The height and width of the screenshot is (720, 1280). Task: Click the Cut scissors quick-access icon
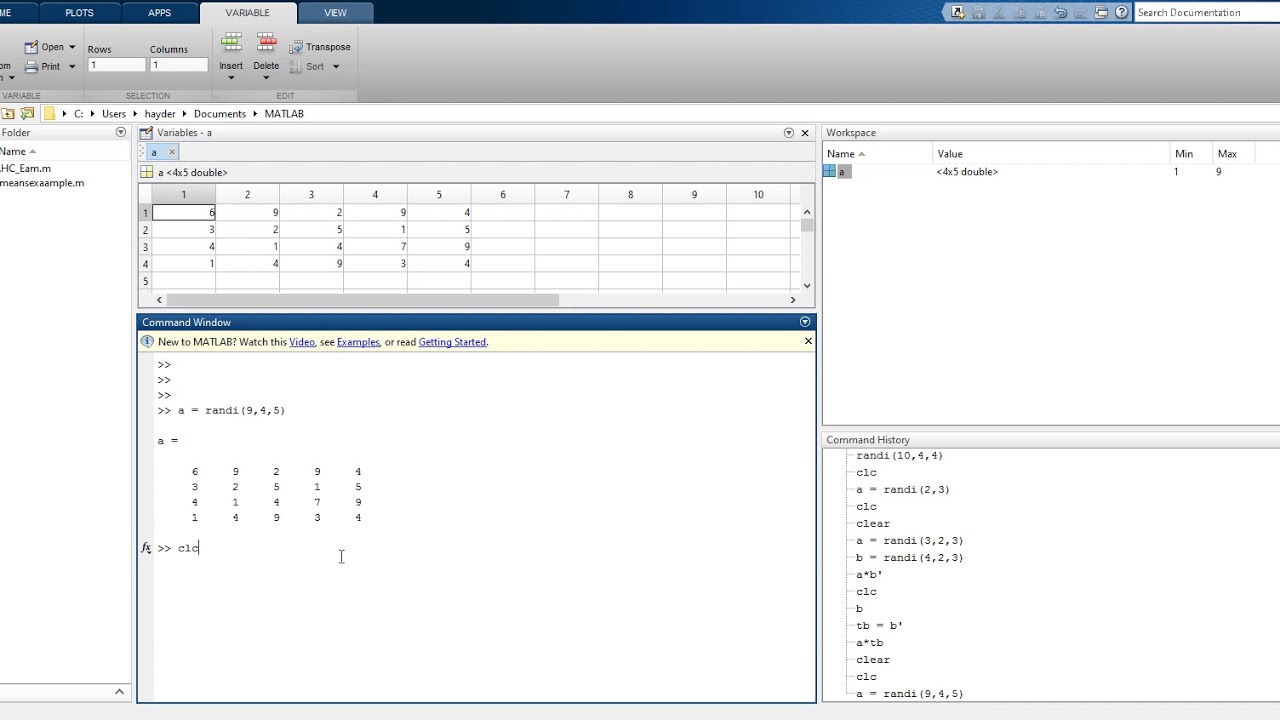click(x=999, y=12)
